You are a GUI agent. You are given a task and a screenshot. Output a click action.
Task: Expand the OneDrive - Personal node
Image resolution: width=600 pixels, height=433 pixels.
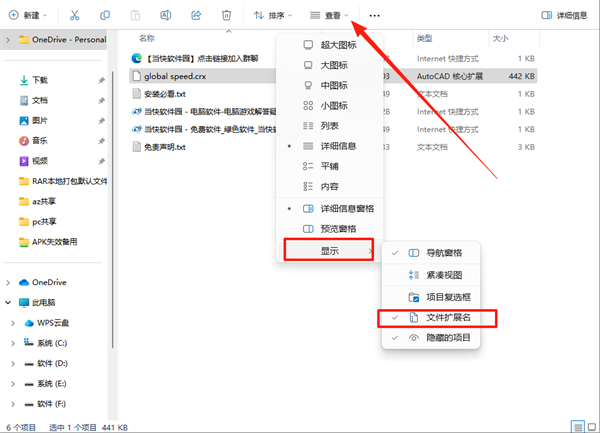click(10, 39)
